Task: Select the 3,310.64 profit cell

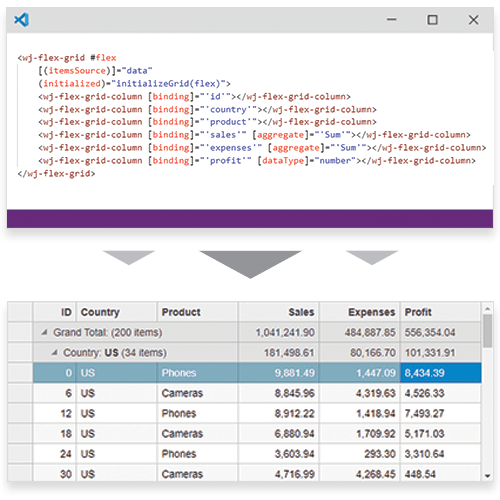Action: click(441, 454)
